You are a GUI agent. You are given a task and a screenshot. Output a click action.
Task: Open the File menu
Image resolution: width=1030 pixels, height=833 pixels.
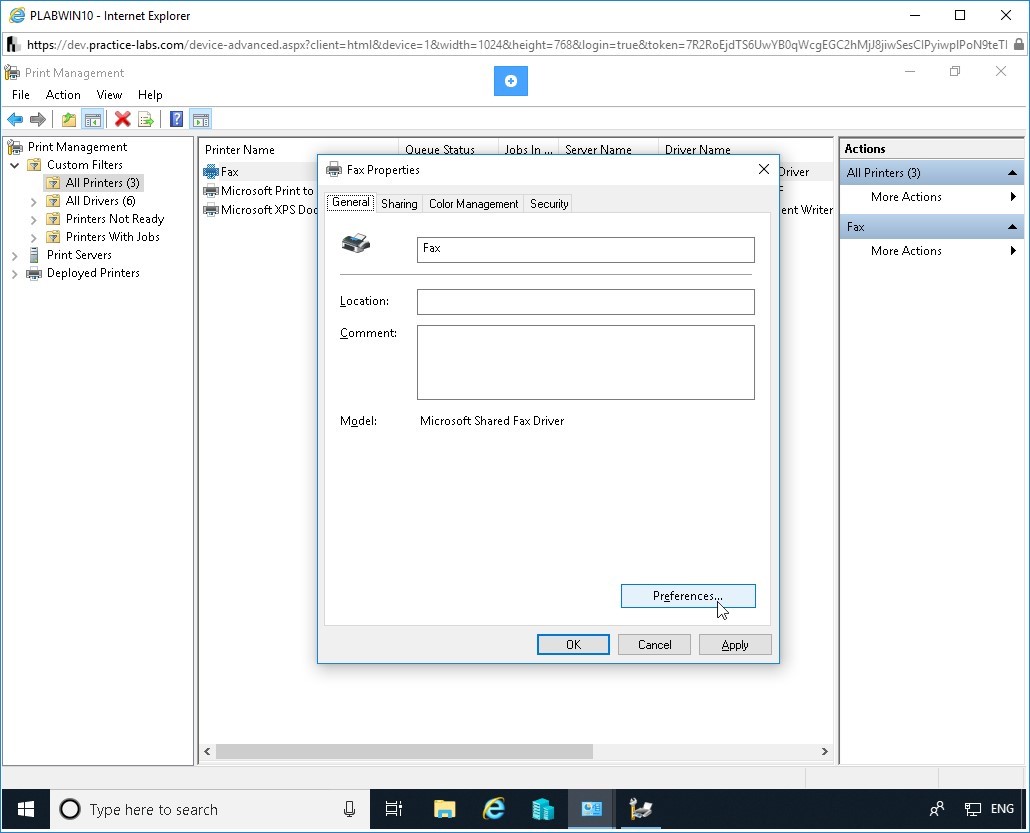pyautogui.click(x=21, y=95)
